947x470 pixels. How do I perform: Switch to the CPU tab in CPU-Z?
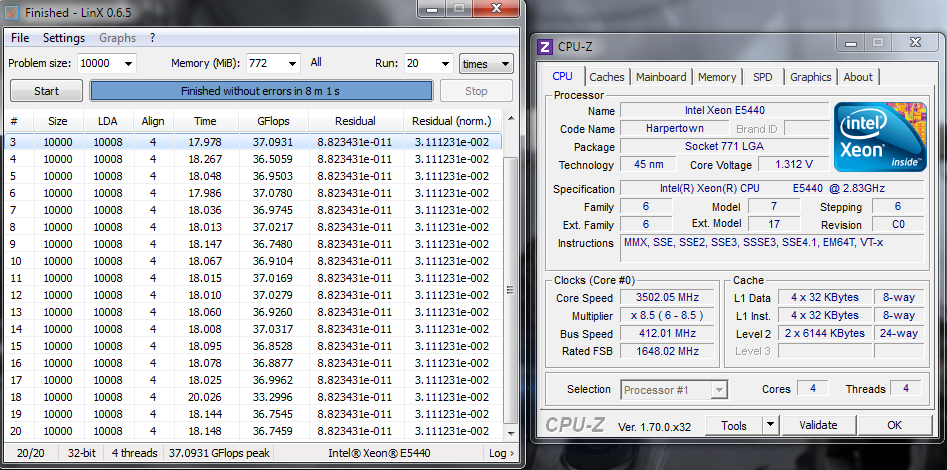pos(562,76)
